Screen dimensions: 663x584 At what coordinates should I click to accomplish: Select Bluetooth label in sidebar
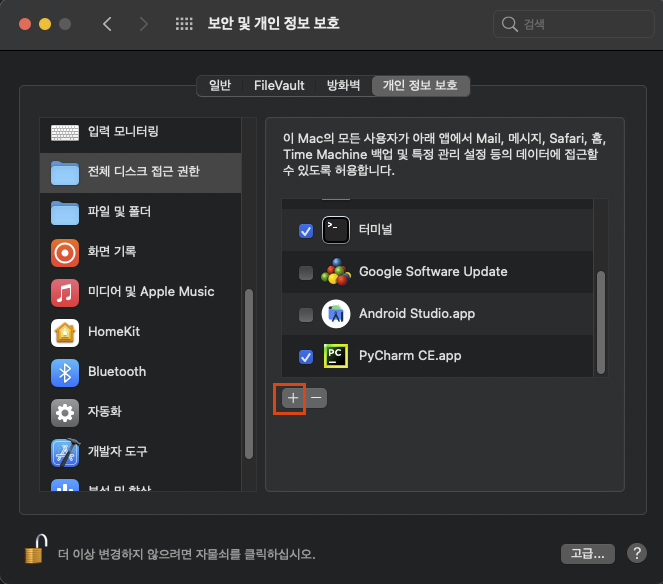(x=117, y=372)
